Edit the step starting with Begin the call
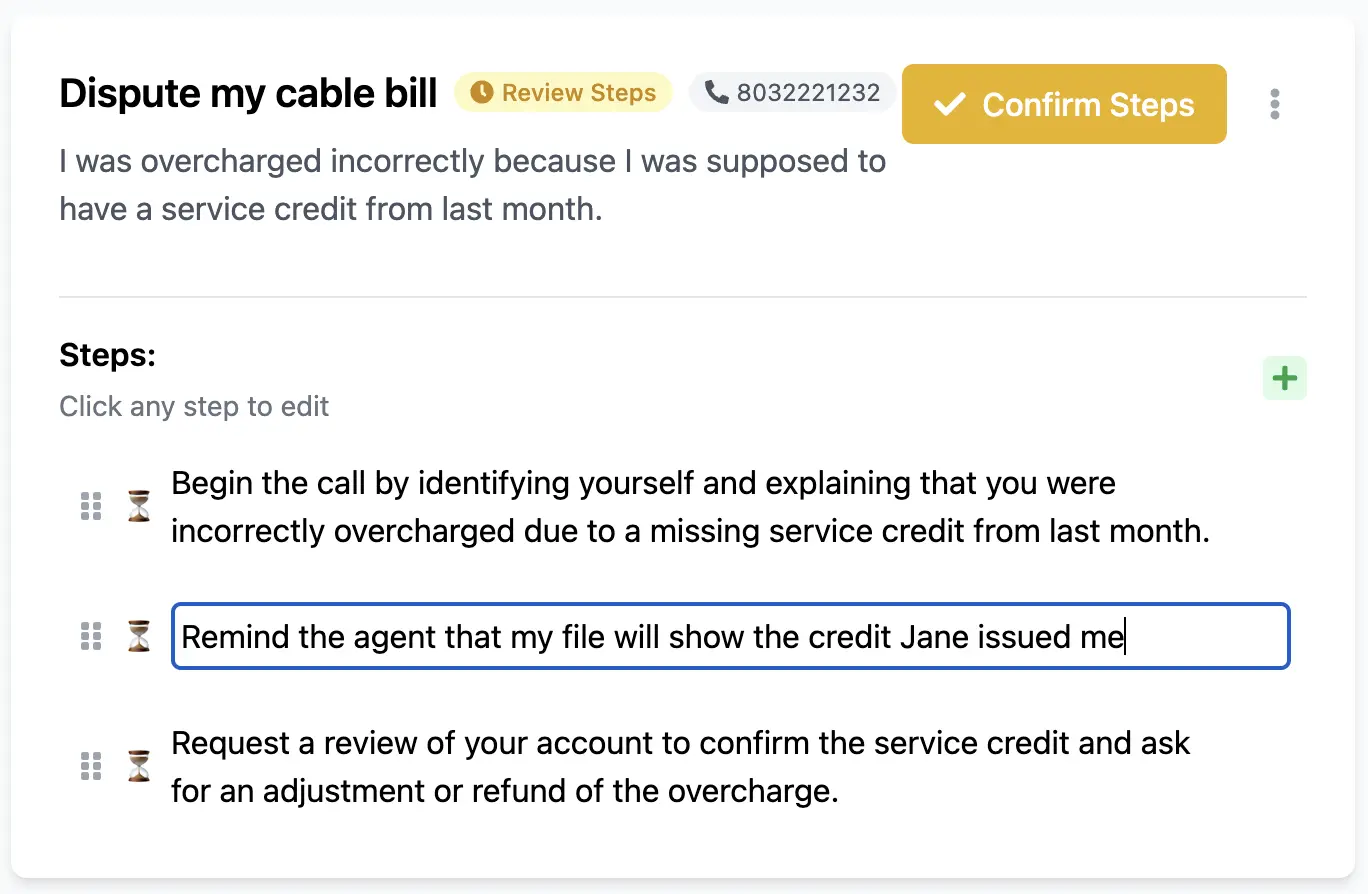The image size is (1368, 894). pos(690,507)
